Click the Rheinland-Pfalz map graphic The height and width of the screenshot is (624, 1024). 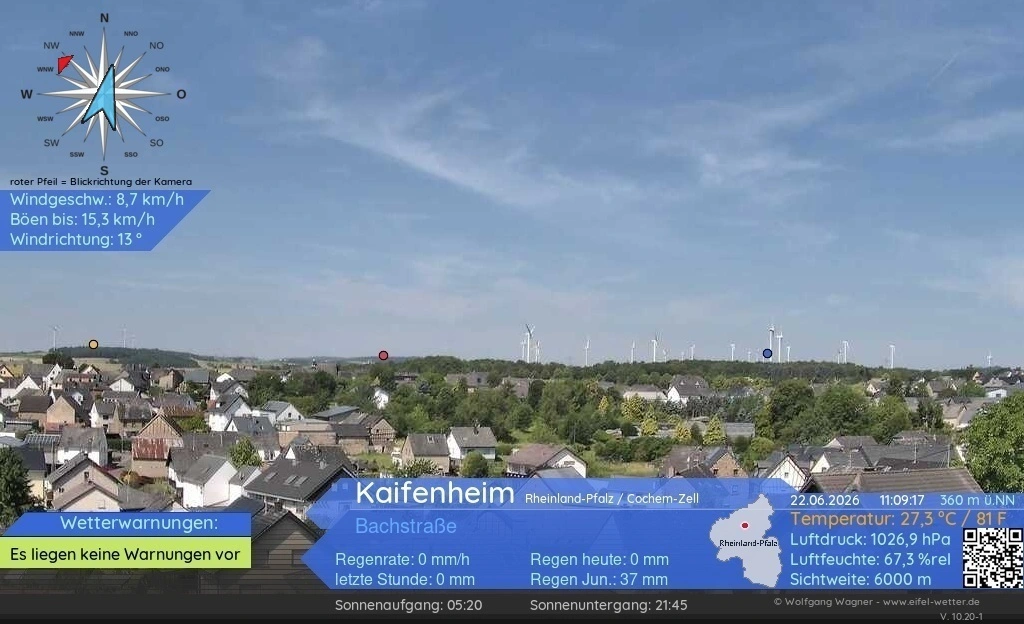coord(746,540)
